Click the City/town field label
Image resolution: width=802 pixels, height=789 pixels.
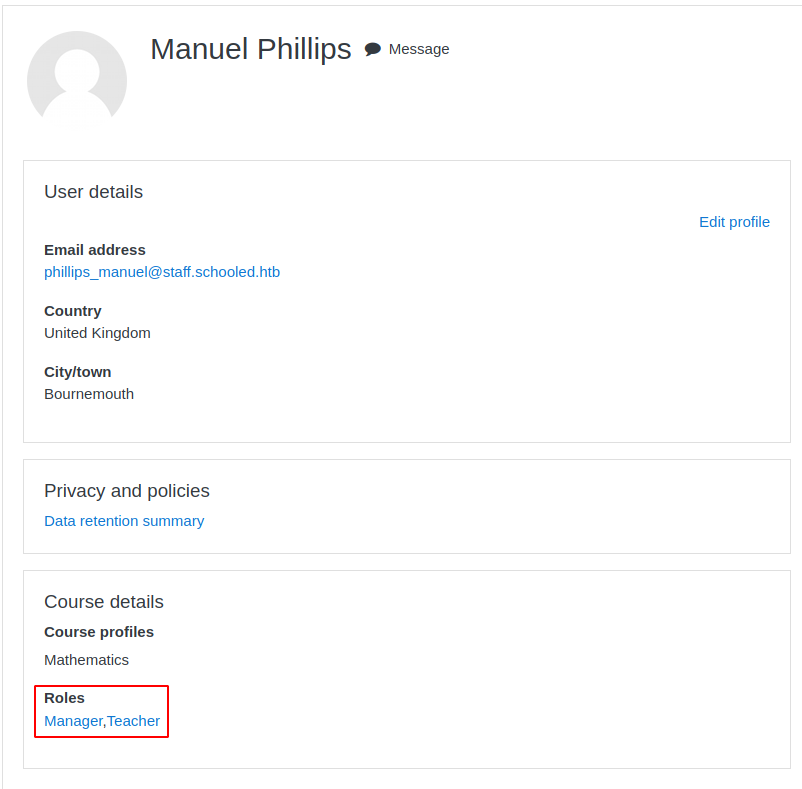[78, 372]
